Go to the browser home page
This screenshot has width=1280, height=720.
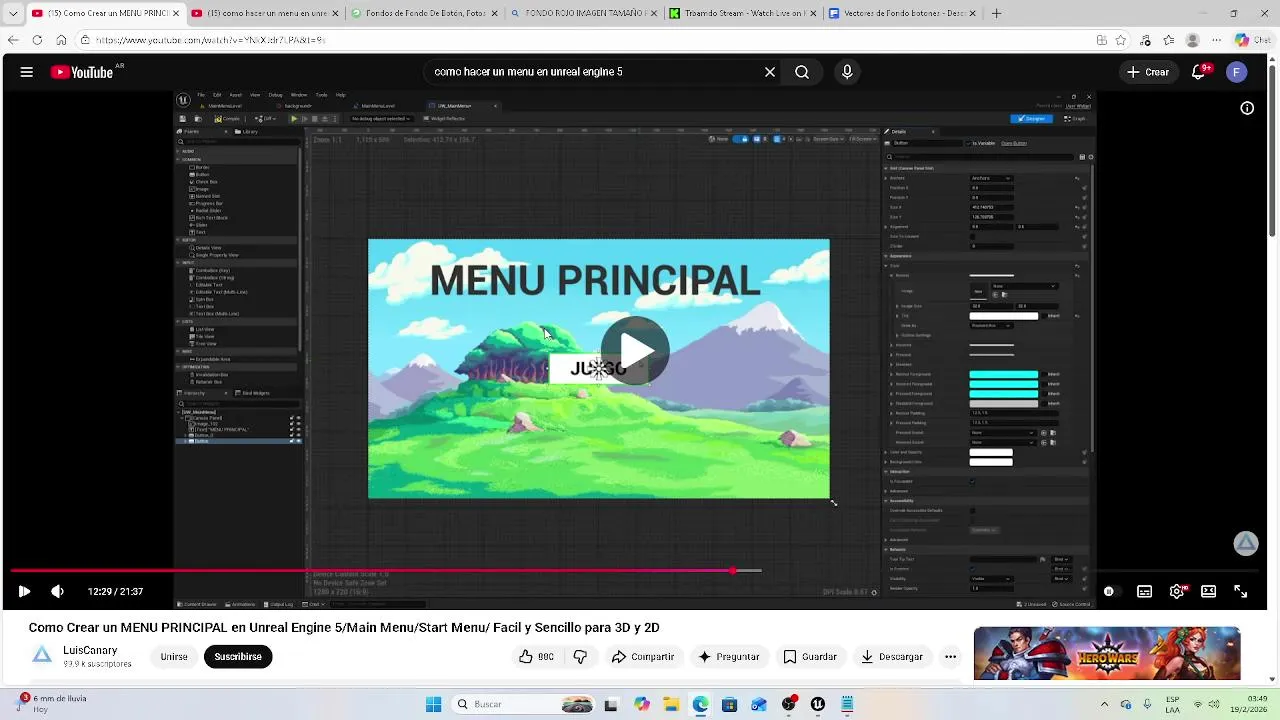(x=61, y=40)
